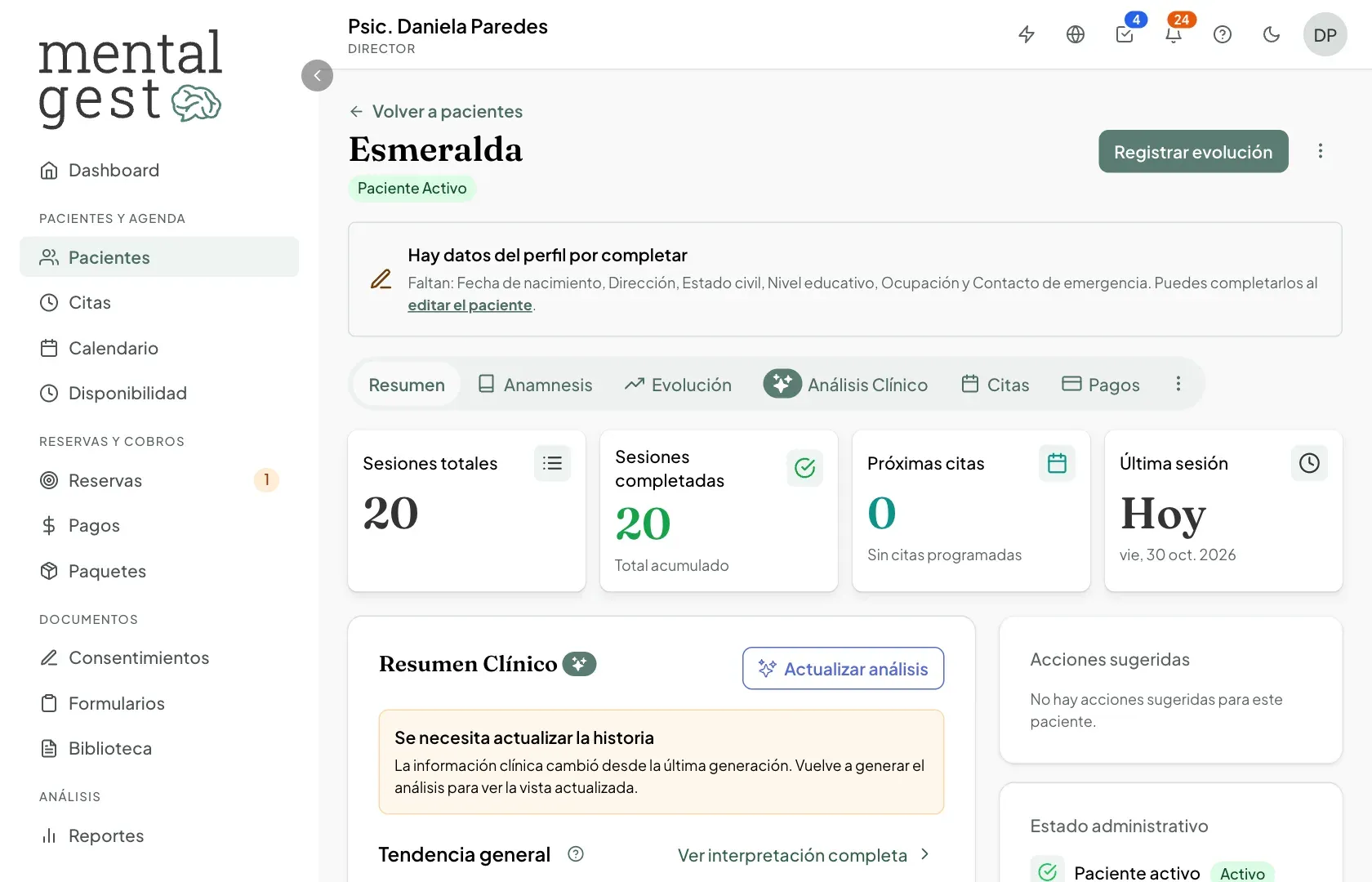Open tasks checklist icon with badge 4
Screen dimensions: 1372x882
[x=1125, y=34]
